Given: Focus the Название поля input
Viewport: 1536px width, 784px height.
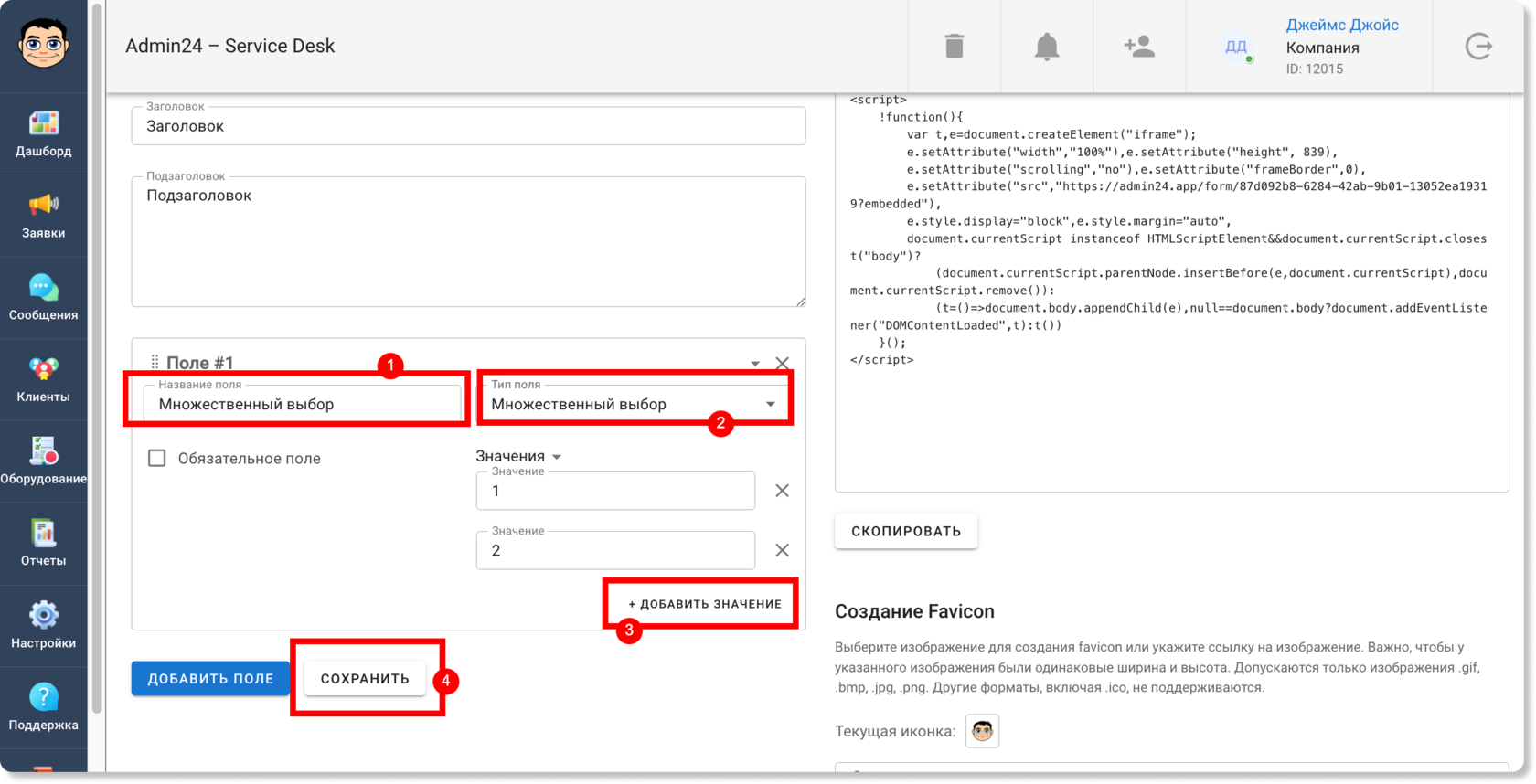Looking at the screenshot, I should coord(302,404).
